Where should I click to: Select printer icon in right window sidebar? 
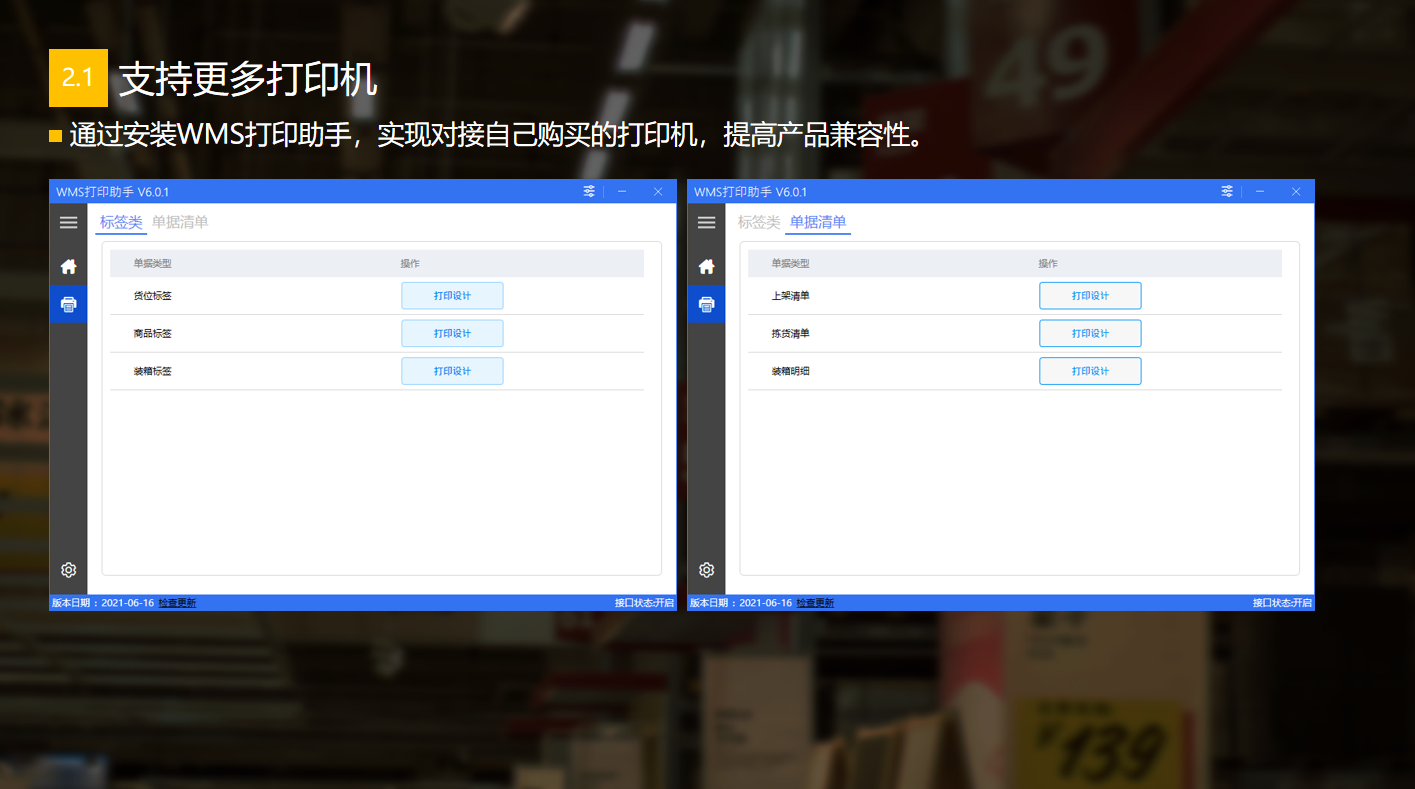tap(706, 304)
